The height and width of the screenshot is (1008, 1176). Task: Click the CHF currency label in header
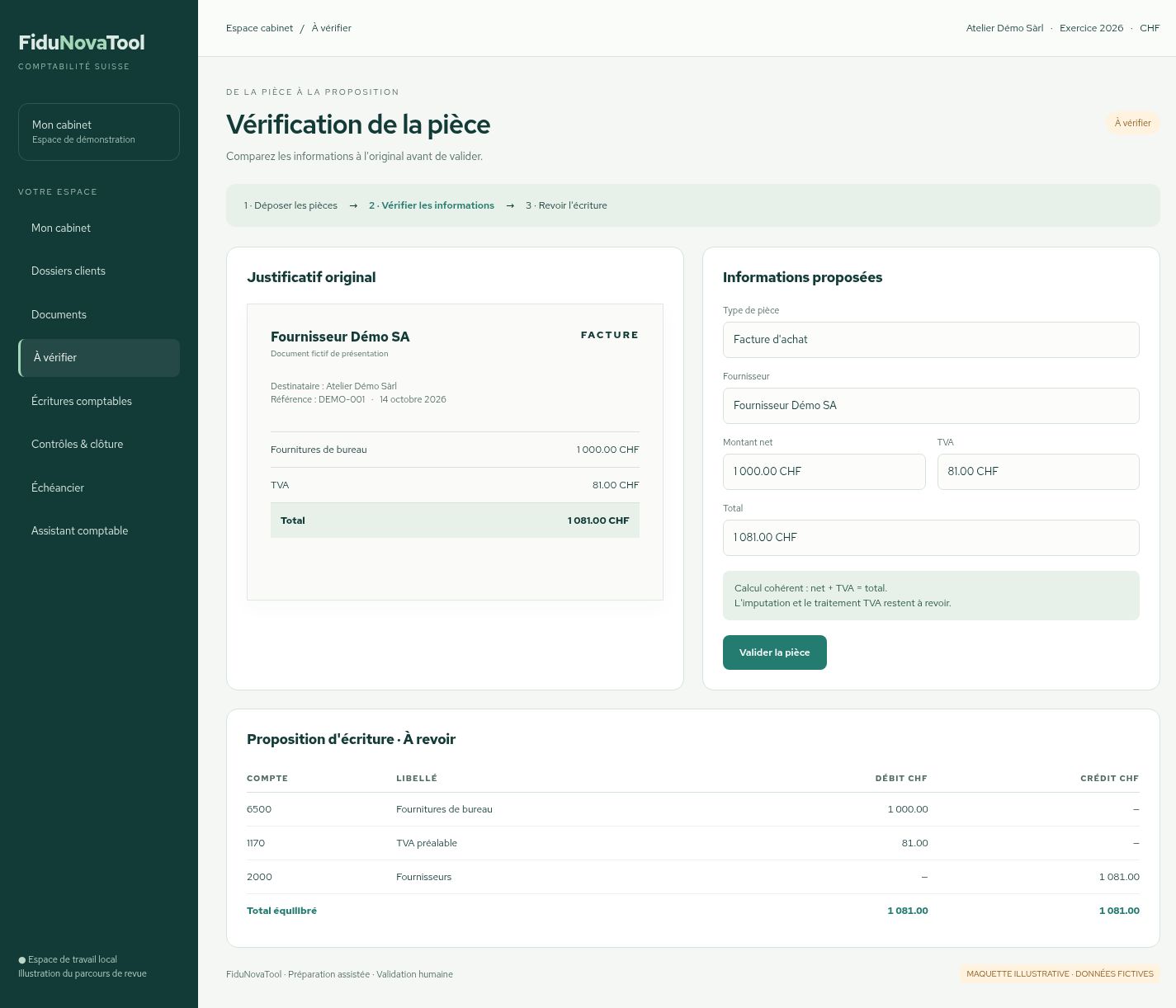point(1150,28)
